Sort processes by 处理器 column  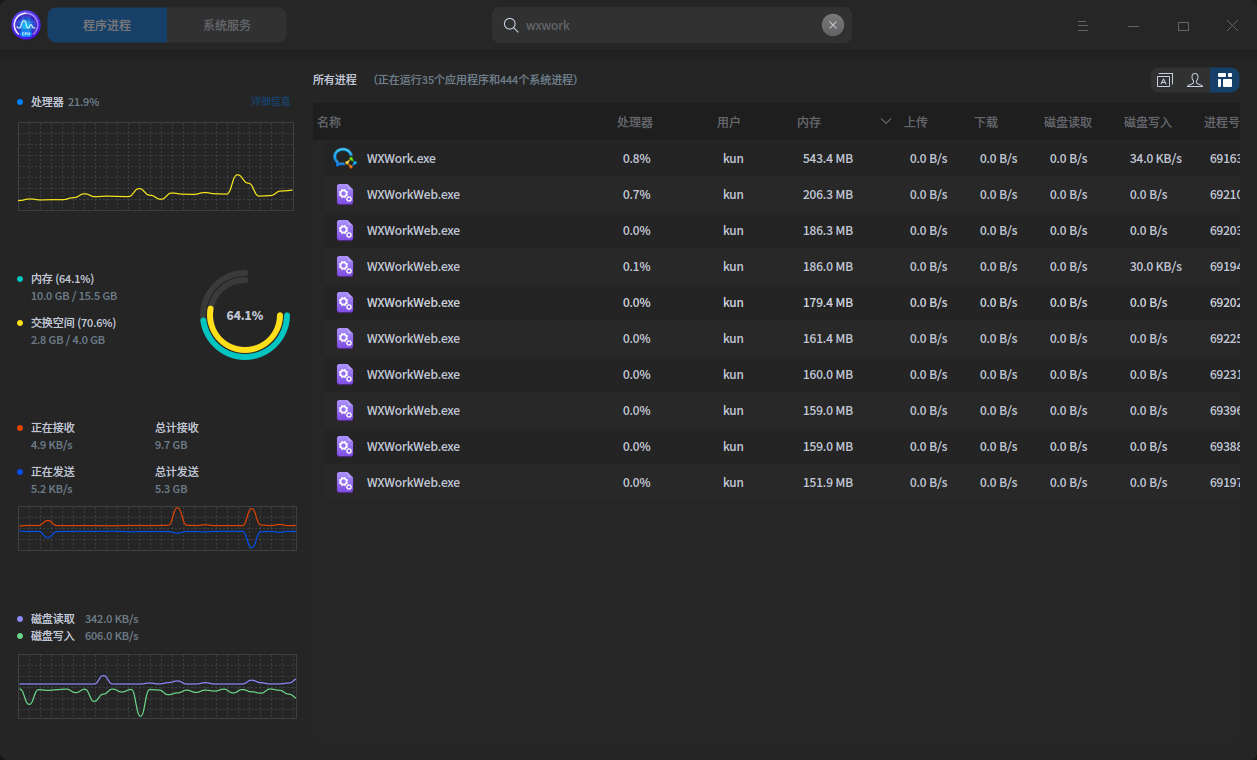635,122
